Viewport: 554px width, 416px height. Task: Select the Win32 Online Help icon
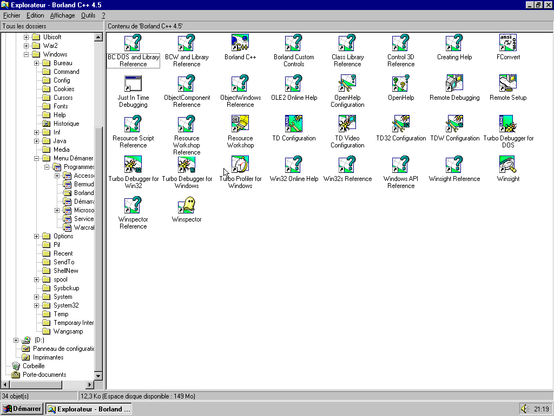[294, 165]
